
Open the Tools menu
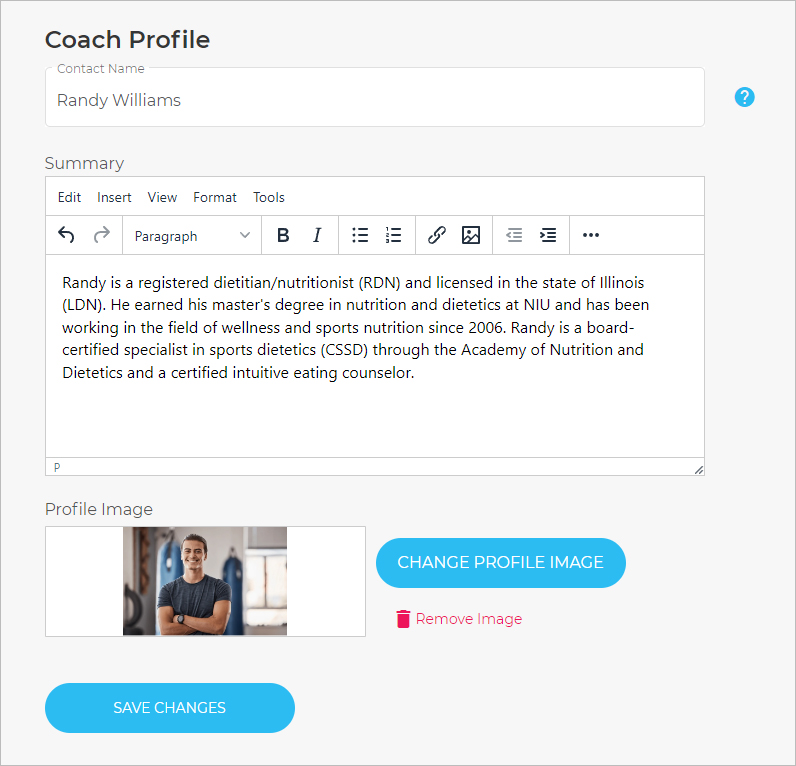click(x=269, y=197)
